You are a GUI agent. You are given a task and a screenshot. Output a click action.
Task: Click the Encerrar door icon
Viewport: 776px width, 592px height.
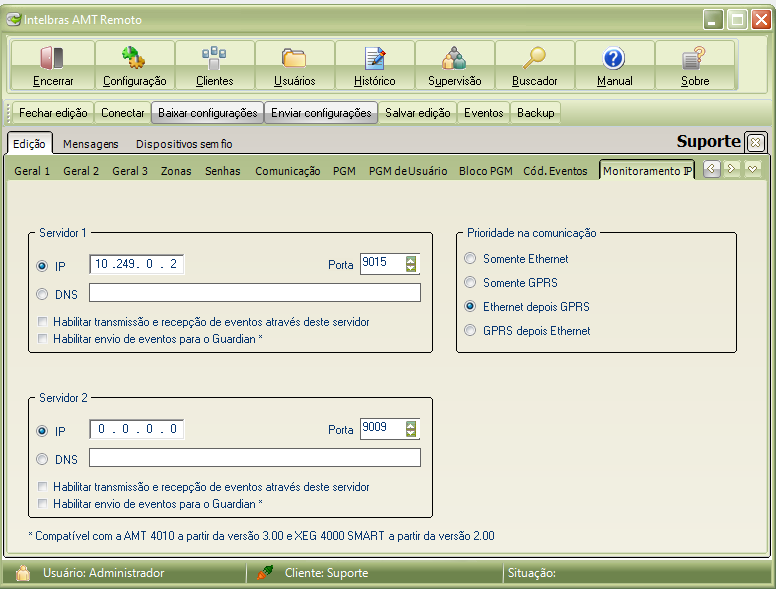tap(52, 57)
